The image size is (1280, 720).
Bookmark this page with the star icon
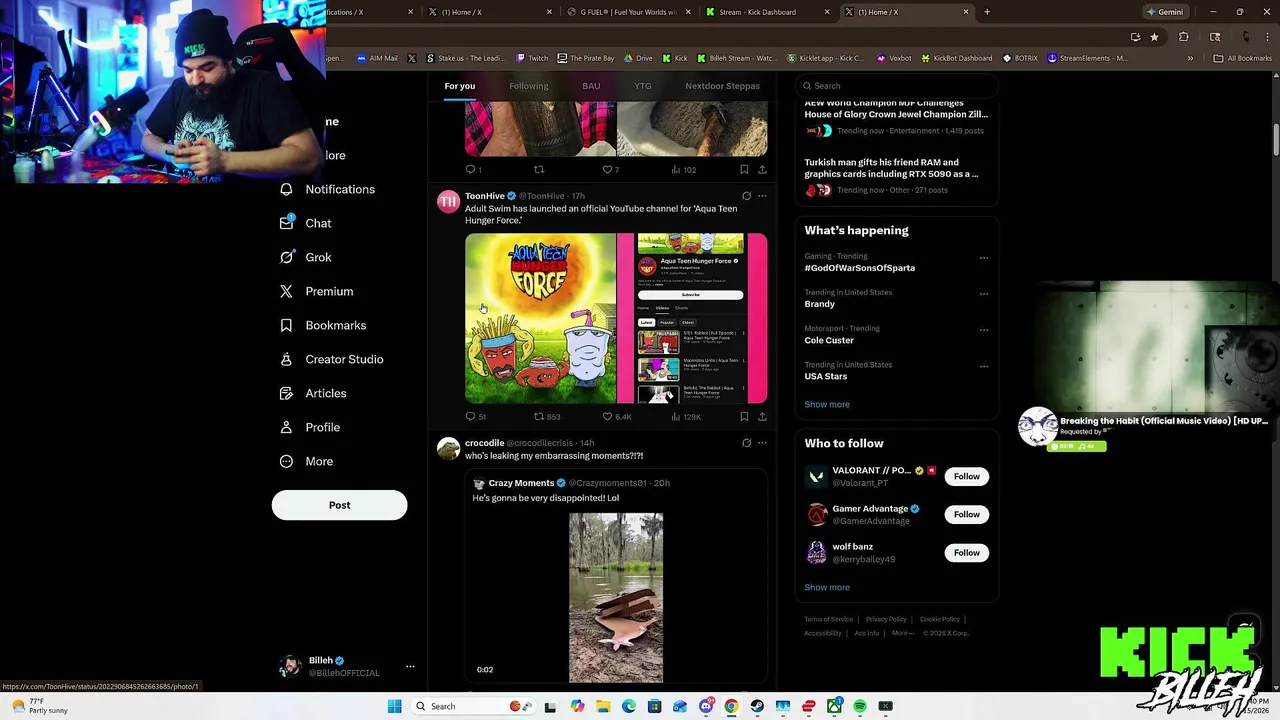point(1154,37)
